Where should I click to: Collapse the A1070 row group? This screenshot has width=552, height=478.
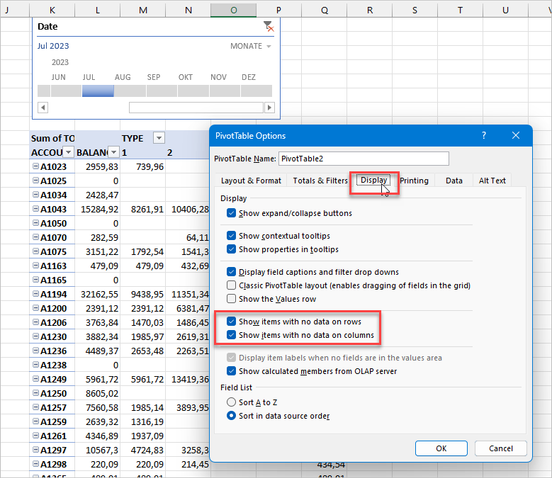[x=36, y=237]
